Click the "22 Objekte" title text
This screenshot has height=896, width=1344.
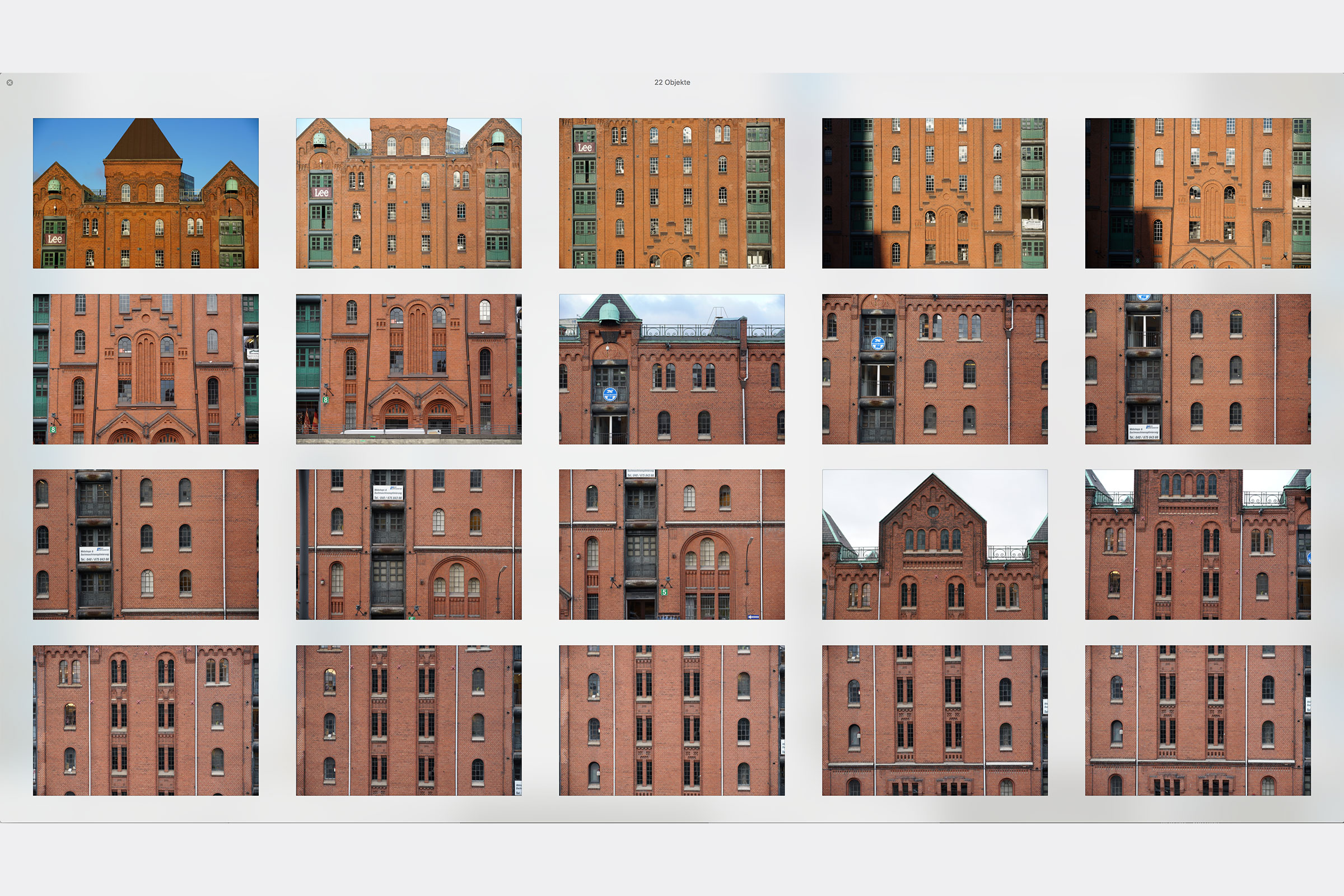(x=672, y=82)
